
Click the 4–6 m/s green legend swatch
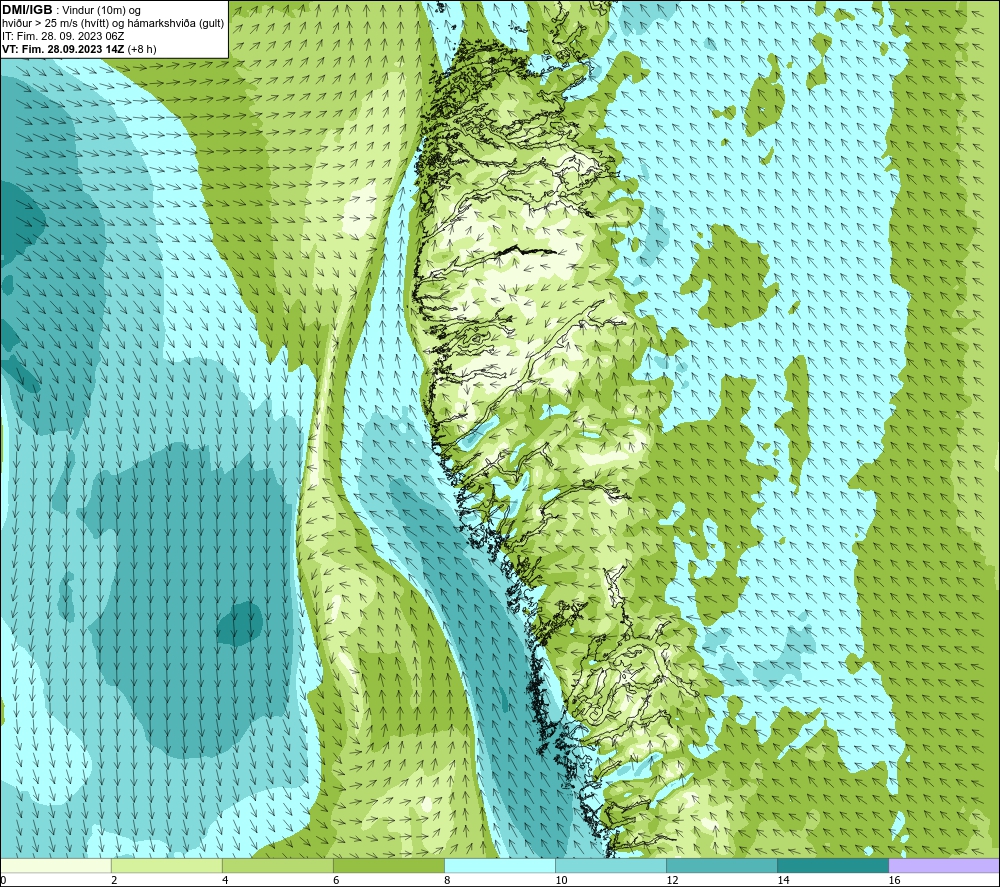pos(278,865)
